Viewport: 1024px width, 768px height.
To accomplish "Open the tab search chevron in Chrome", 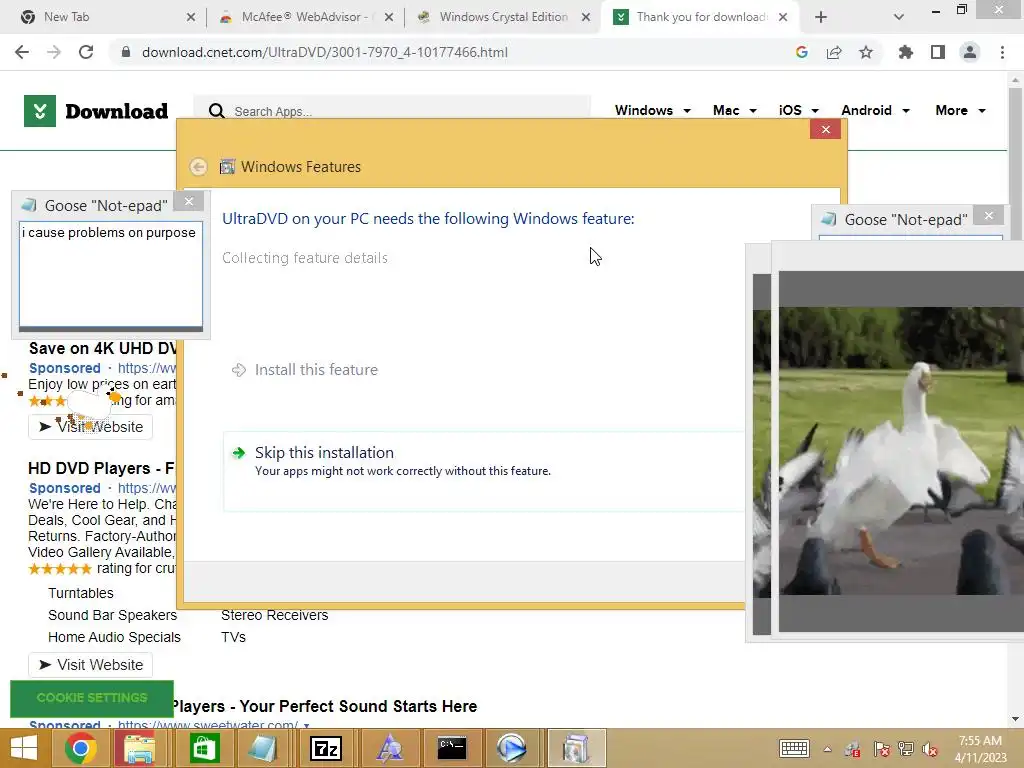I will (x=899, y=17).
